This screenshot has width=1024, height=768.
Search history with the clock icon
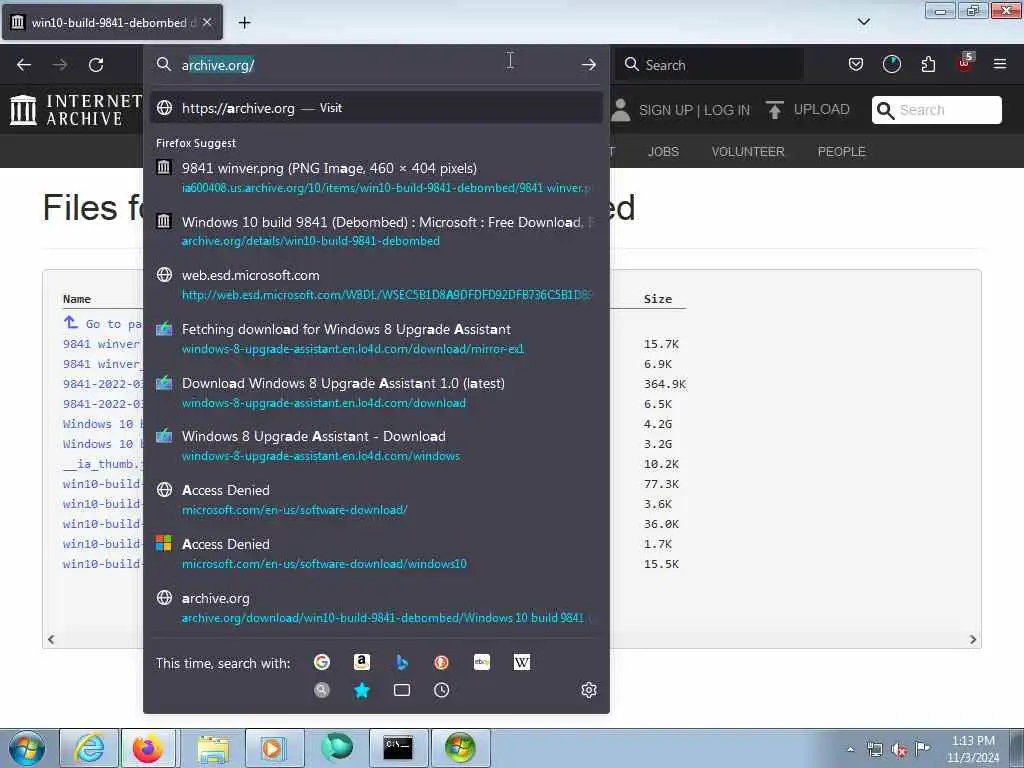441,690
